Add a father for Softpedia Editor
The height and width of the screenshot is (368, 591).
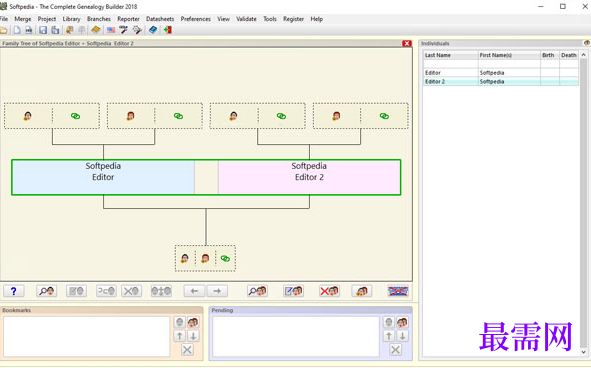28,116
